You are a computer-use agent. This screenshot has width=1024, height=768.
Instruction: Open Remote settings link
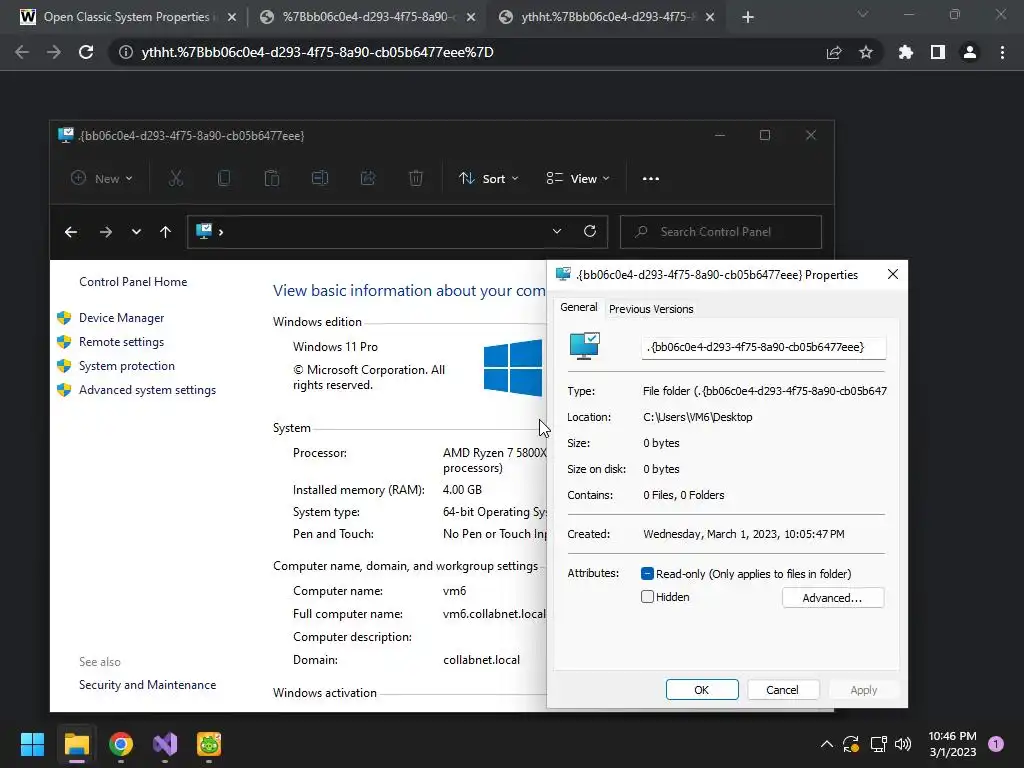(121, 342)
